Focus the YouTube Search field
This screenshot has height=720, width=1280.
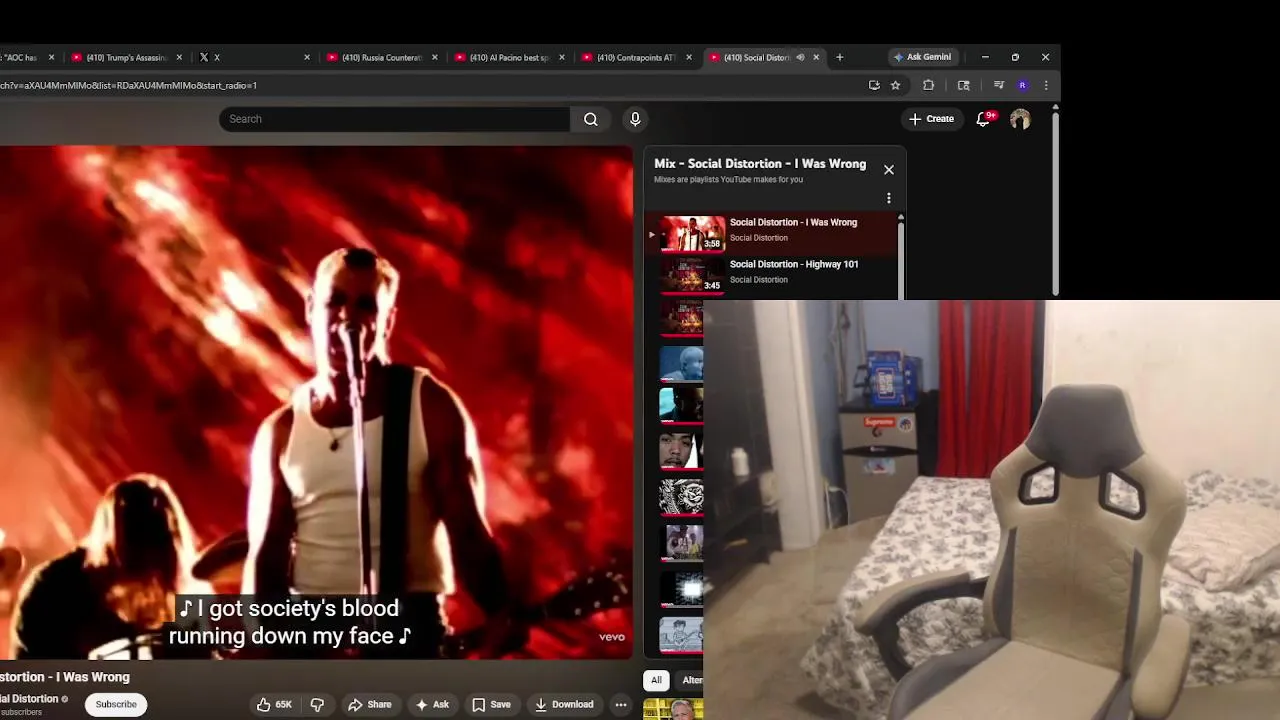point(394,119)
